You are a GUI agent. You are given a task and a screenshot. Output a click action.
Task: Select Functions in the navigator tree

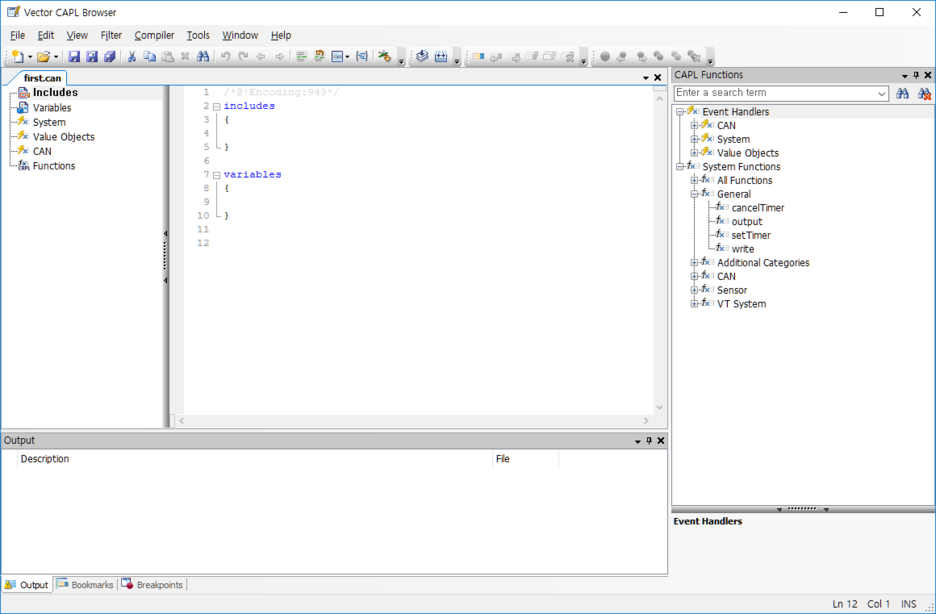tap(54, 166)
